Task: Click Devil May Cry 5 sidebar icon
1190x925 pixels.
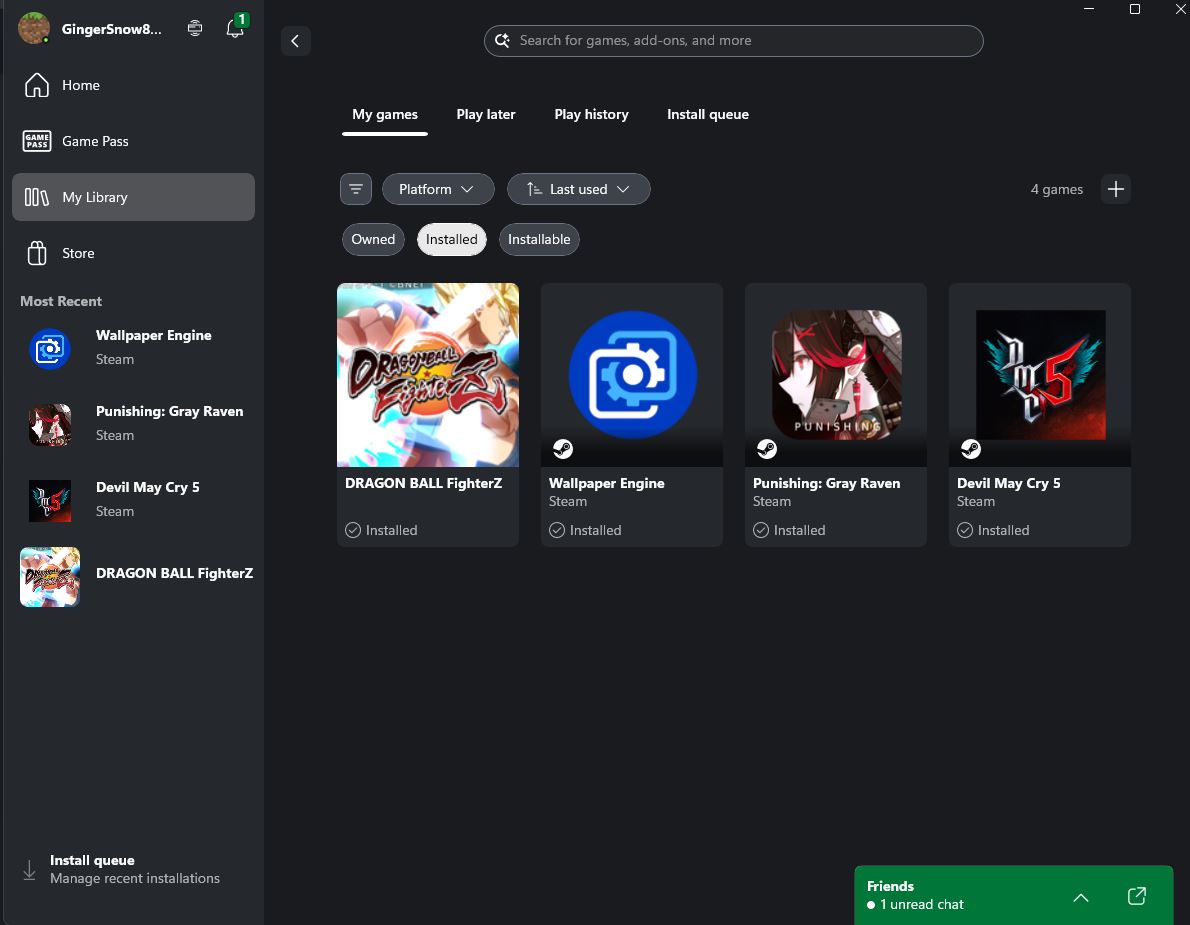Action: pos(50,501)
